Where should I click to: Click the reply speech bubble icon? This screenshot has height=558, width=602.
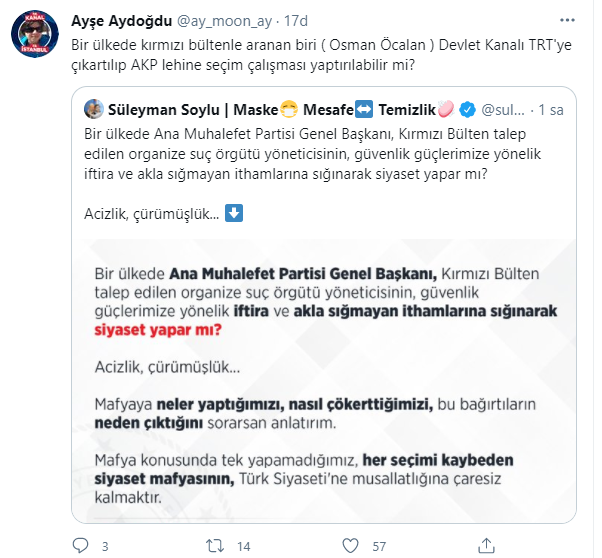pyautogui.click(x=82, y=546)
